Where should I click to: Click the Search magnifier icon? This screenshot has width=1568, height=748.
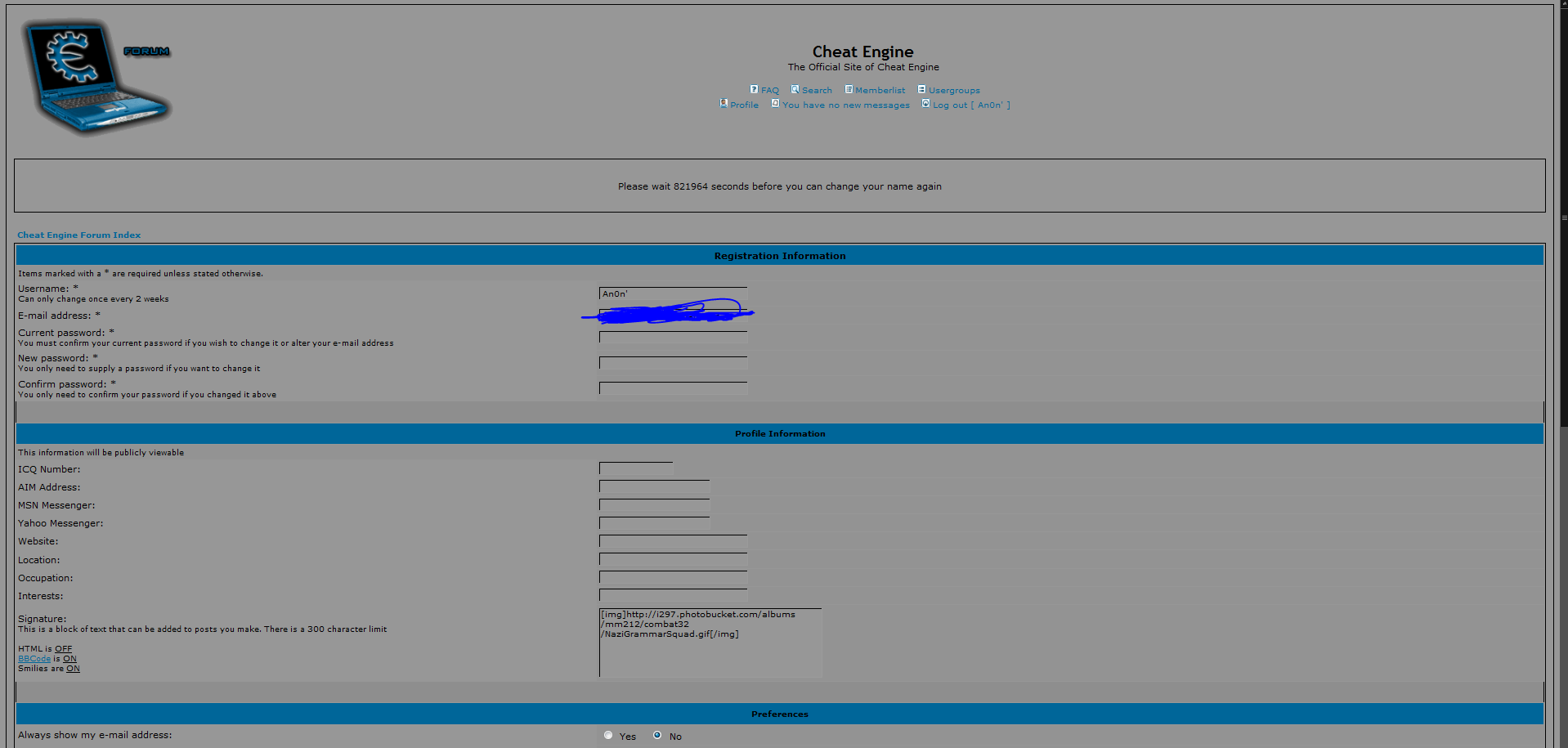795,89
